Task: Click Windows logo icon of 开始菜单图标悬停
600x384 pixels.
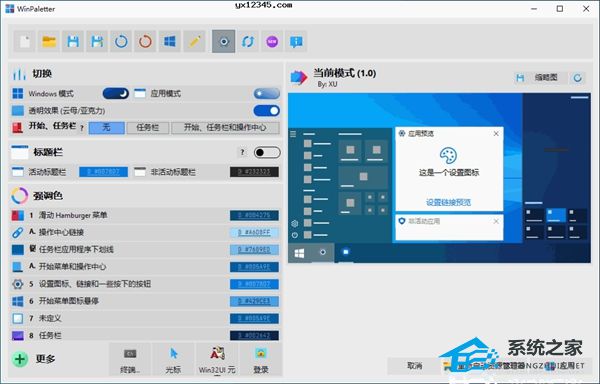Action: click(x=18, y=301)
